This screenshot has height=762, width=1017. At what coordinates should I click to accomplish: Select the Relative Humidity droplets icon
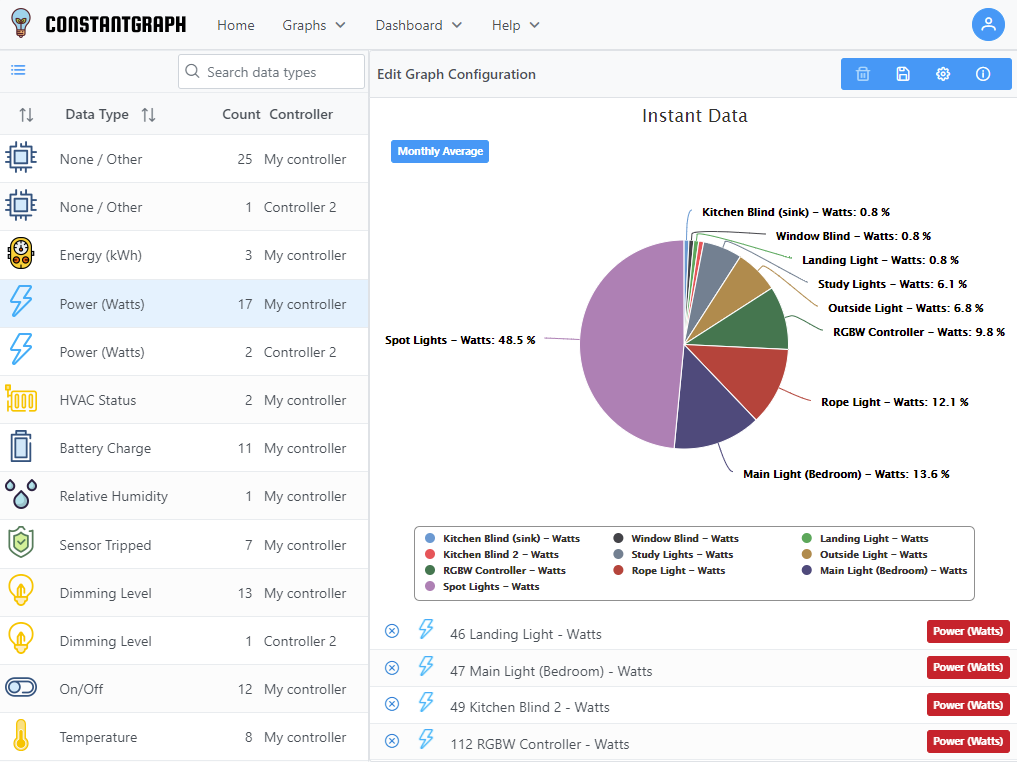21,495
